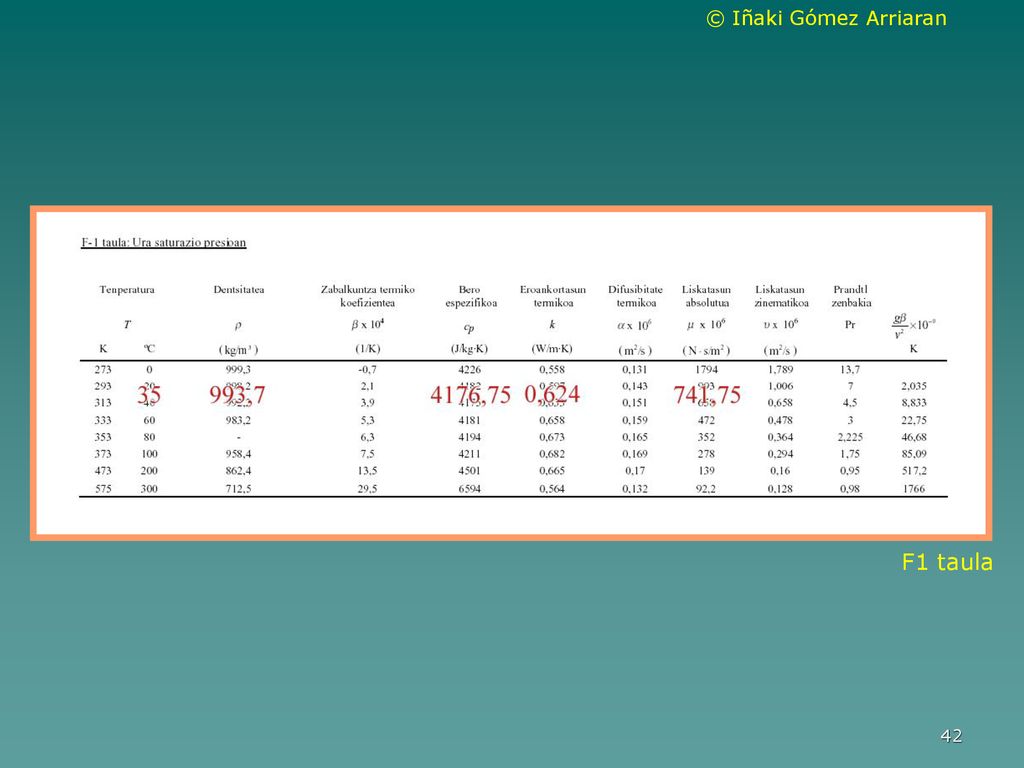Click the specific heat cell 4211
This screenshot has height=768, width=1024.
point(470,454)
